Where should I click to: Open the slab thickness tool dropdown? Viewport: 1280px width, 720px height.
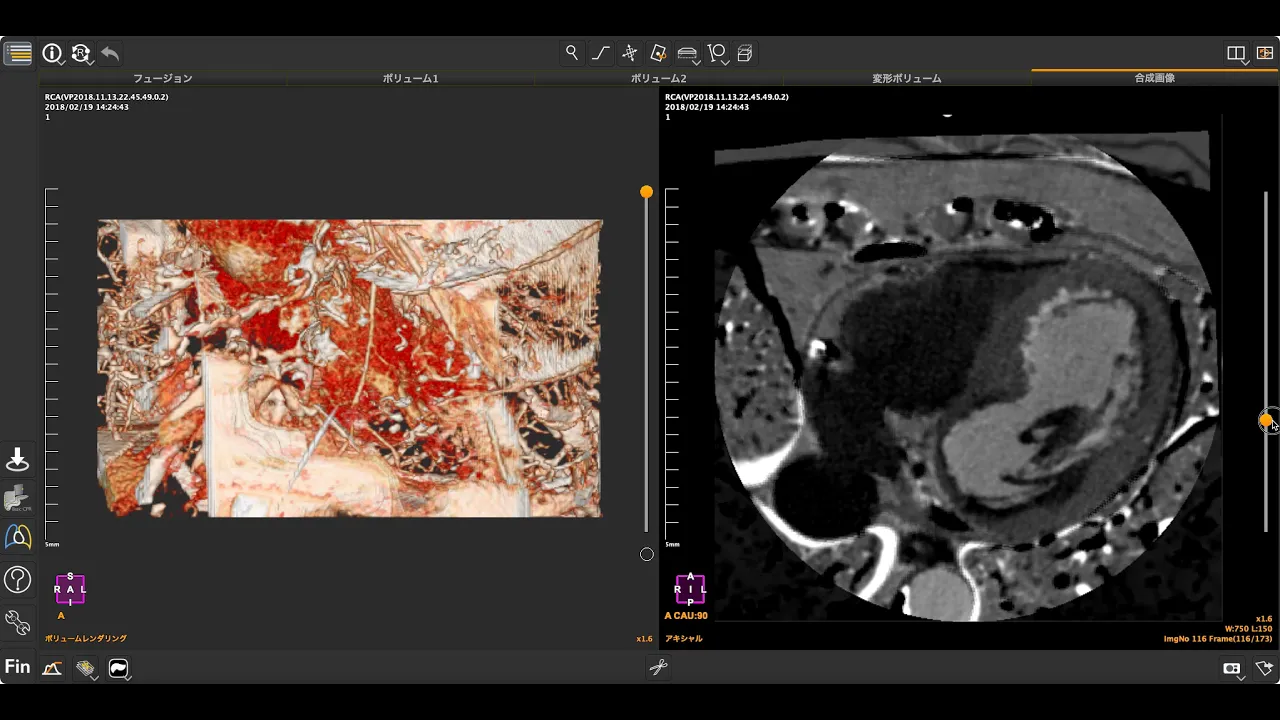coord(688,54)
